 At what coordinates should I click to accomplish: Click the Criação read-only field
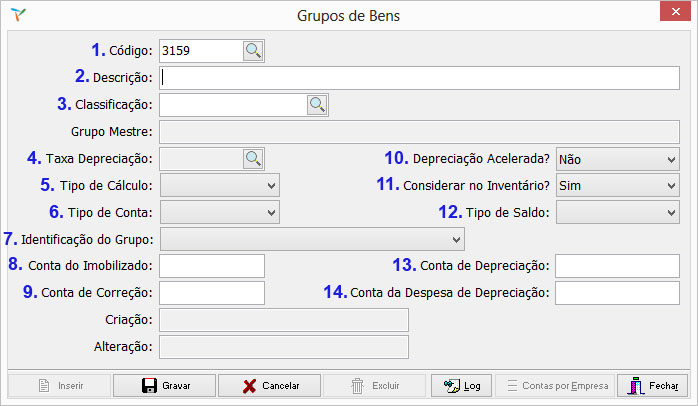point(284,320)
